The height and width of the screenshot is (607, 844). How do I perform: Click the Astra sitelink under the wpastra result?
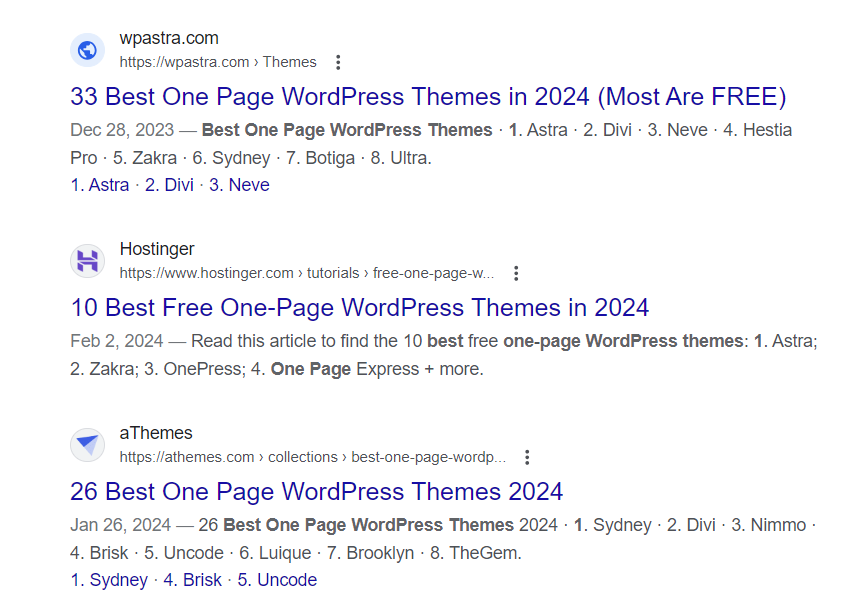(100, 184)
